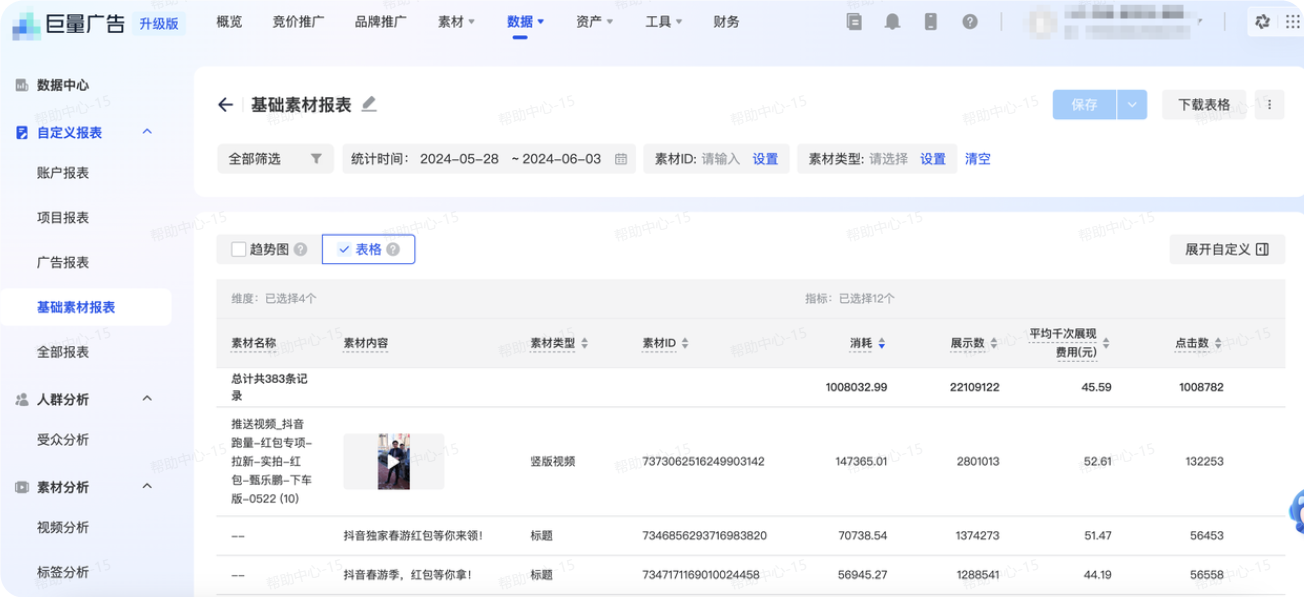Click the 清空 link
This screenshot has width=1304, height=597.
(x=978, y=159)
